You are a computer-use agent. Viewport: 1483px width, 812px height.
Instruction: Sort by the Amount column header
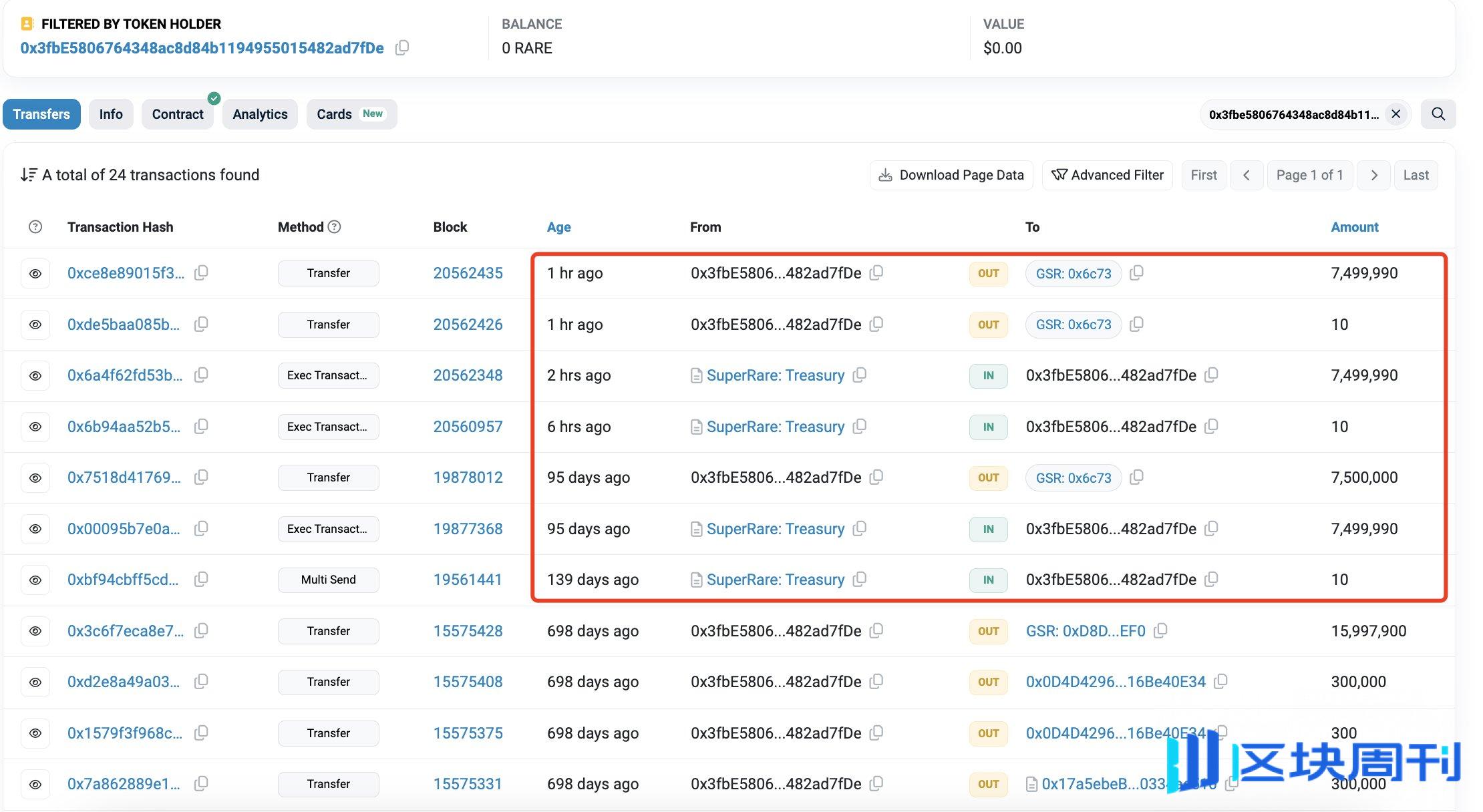[1354, 227]
